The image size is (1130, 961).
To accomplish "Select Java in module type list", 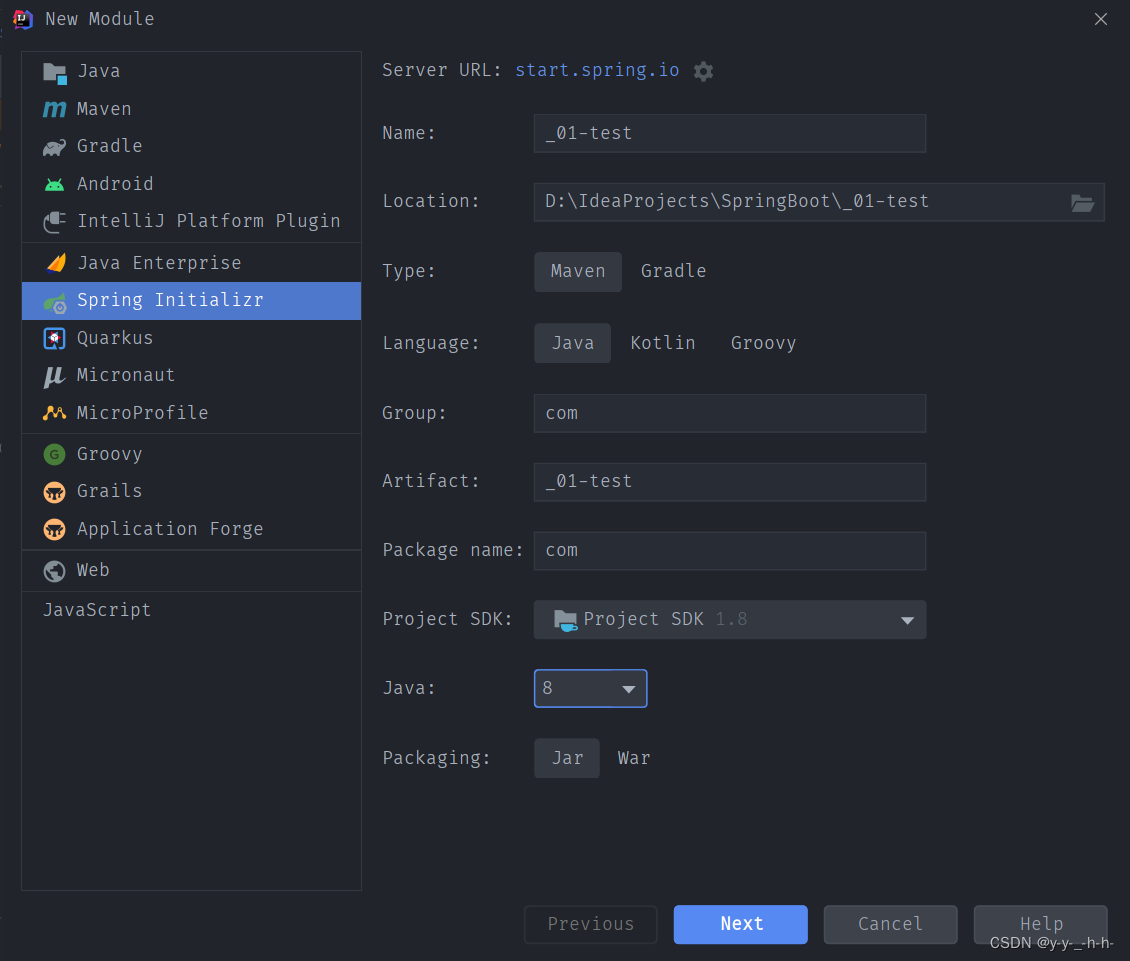I will [x=191, y=71].
